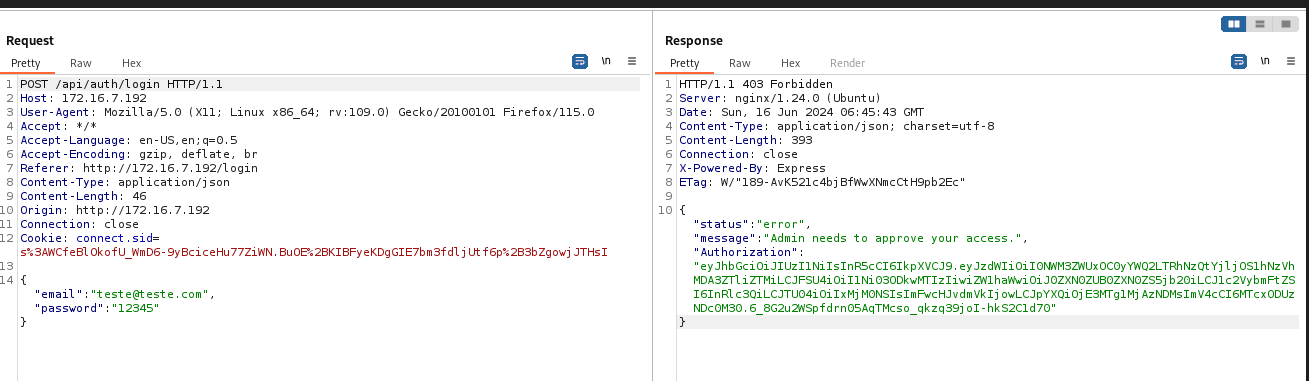
Task: Open Response panel hamburger options menu
Action: point(1291,61)
